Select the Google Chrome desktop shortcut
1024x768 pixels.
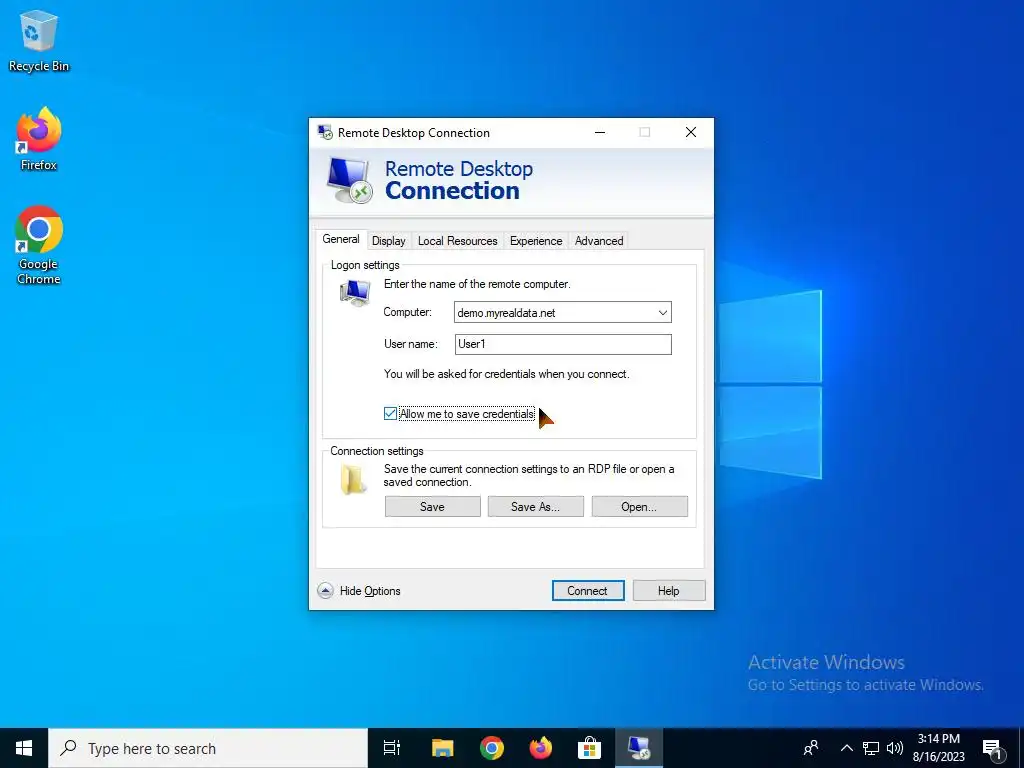pyautogui.click(x=39, y=245)
